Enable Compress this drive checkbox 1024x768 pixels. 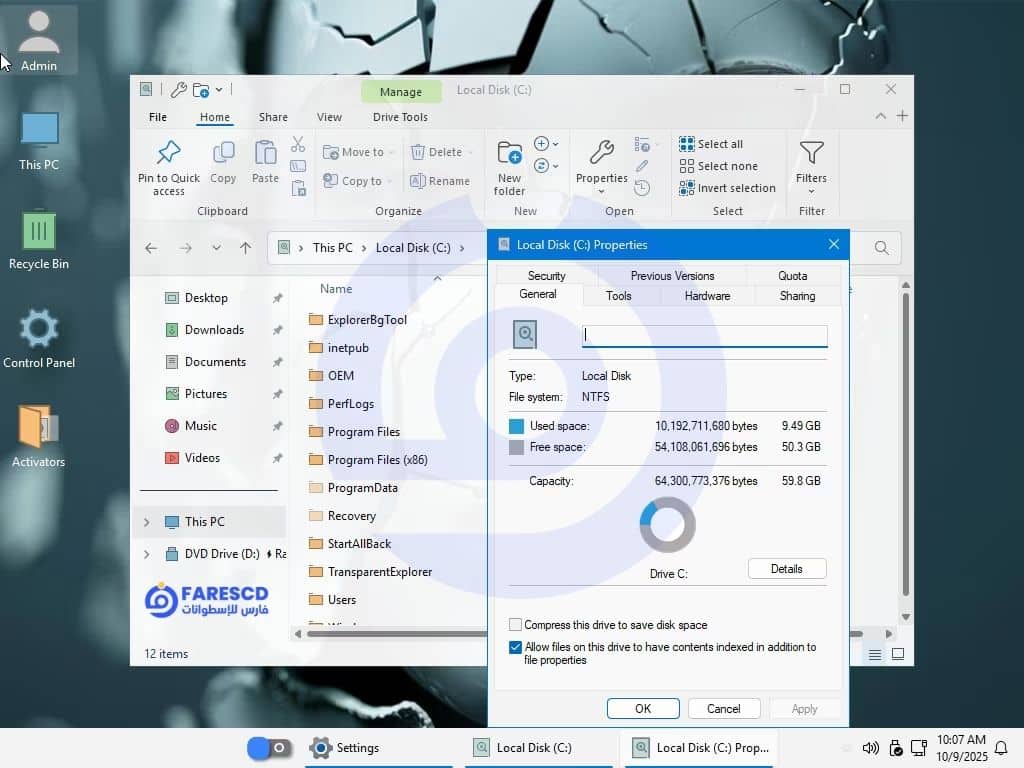516,625
